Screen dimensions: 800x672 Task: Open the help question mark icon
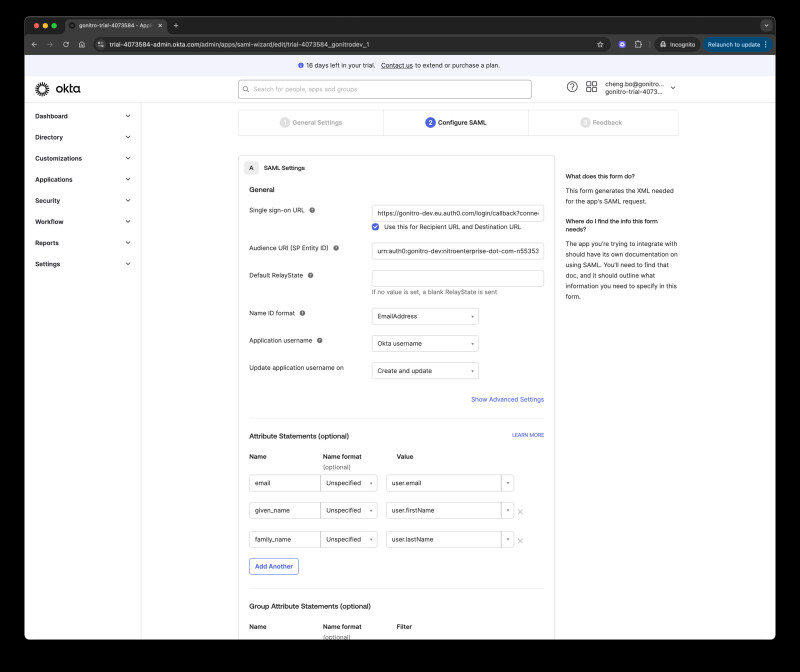click(x=572, y=87)
